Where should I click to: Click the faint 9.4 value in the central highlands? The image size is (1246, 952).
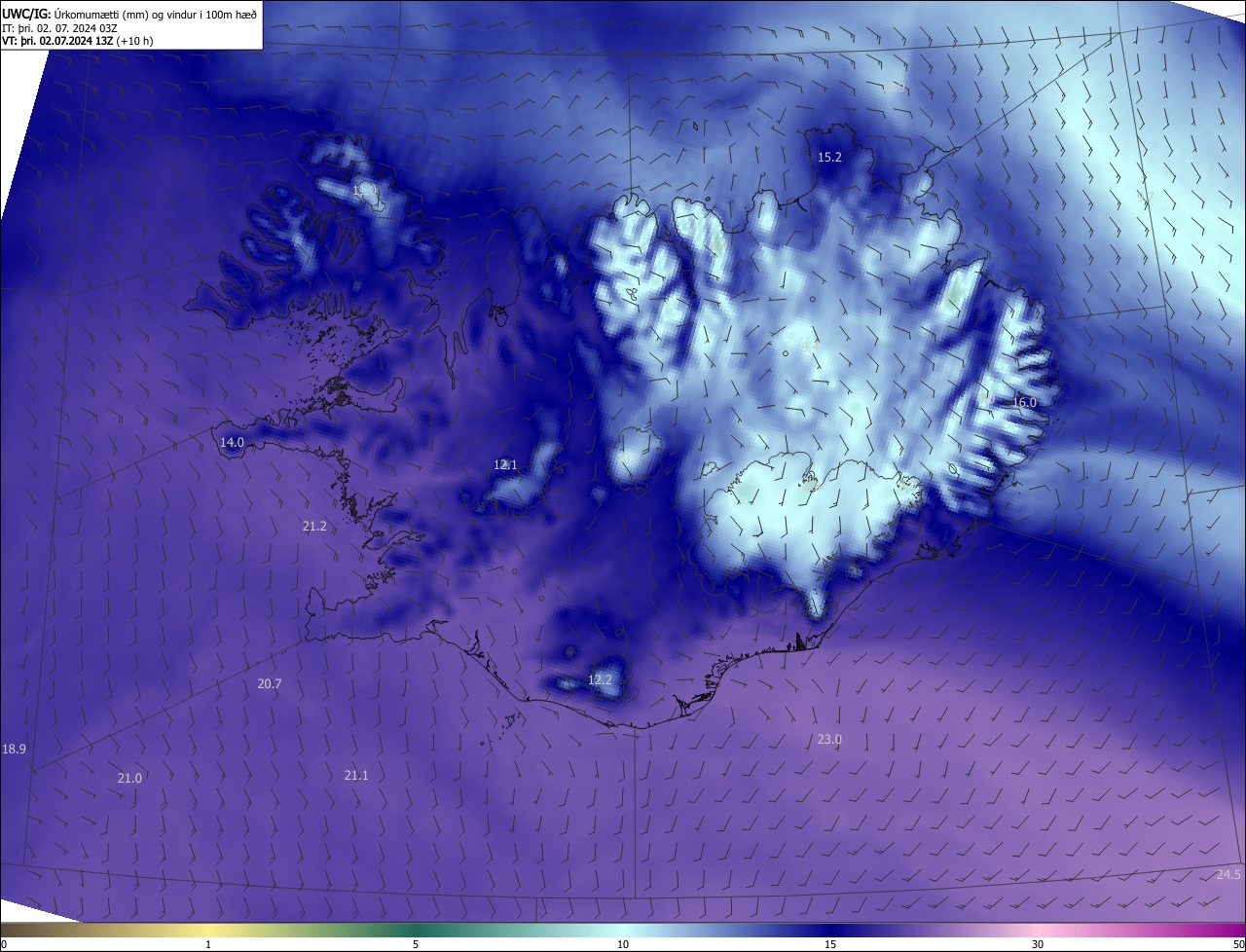(810, 346)
